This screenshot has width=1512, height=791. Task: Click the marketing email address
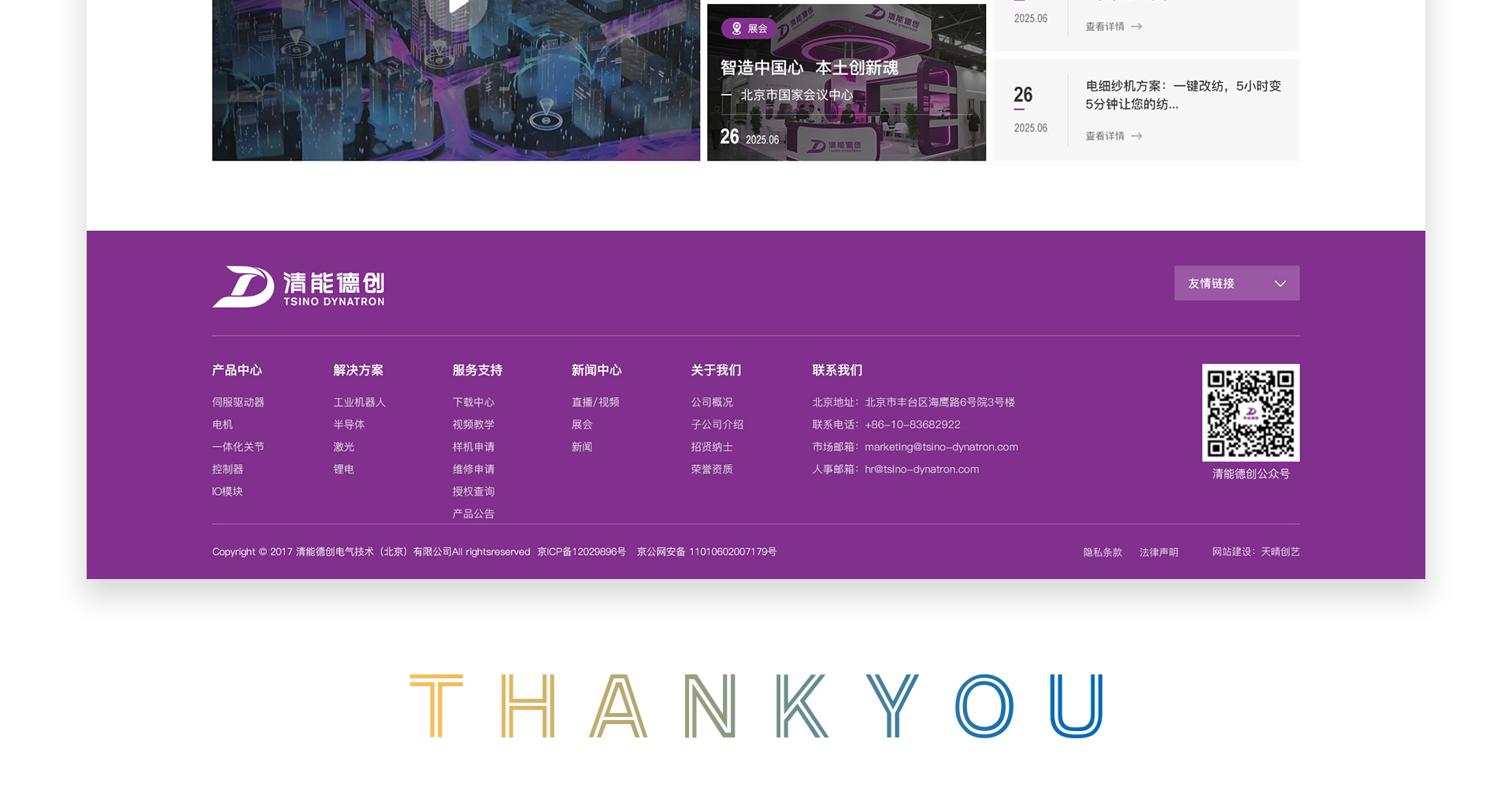(x=940, y=447)
